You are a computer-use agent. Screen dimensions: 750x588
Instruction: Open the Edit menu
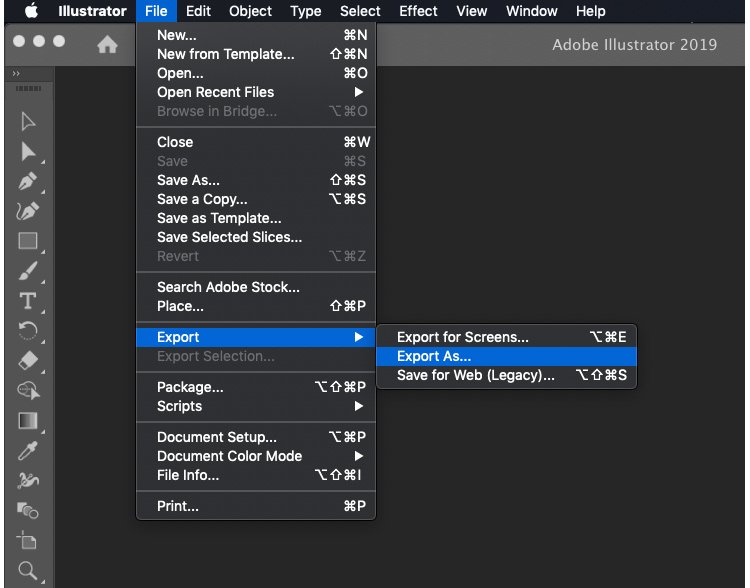coord(198,11)
